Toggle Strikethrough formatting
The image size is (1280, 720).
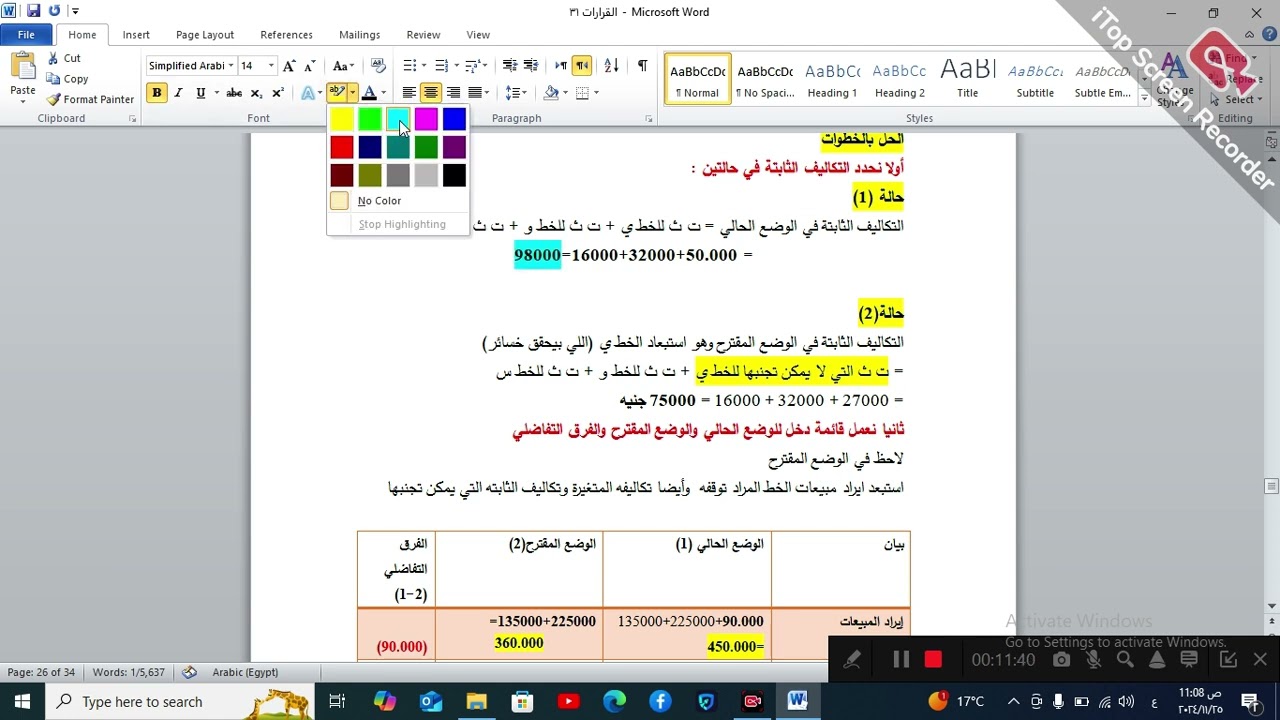pyautogui.click(x=234, y=93)
